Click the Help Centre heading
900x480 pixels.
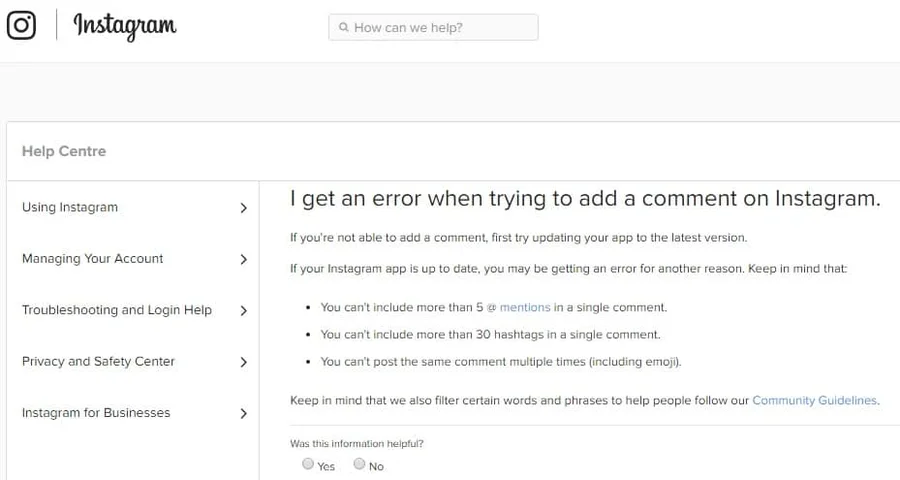64,152
